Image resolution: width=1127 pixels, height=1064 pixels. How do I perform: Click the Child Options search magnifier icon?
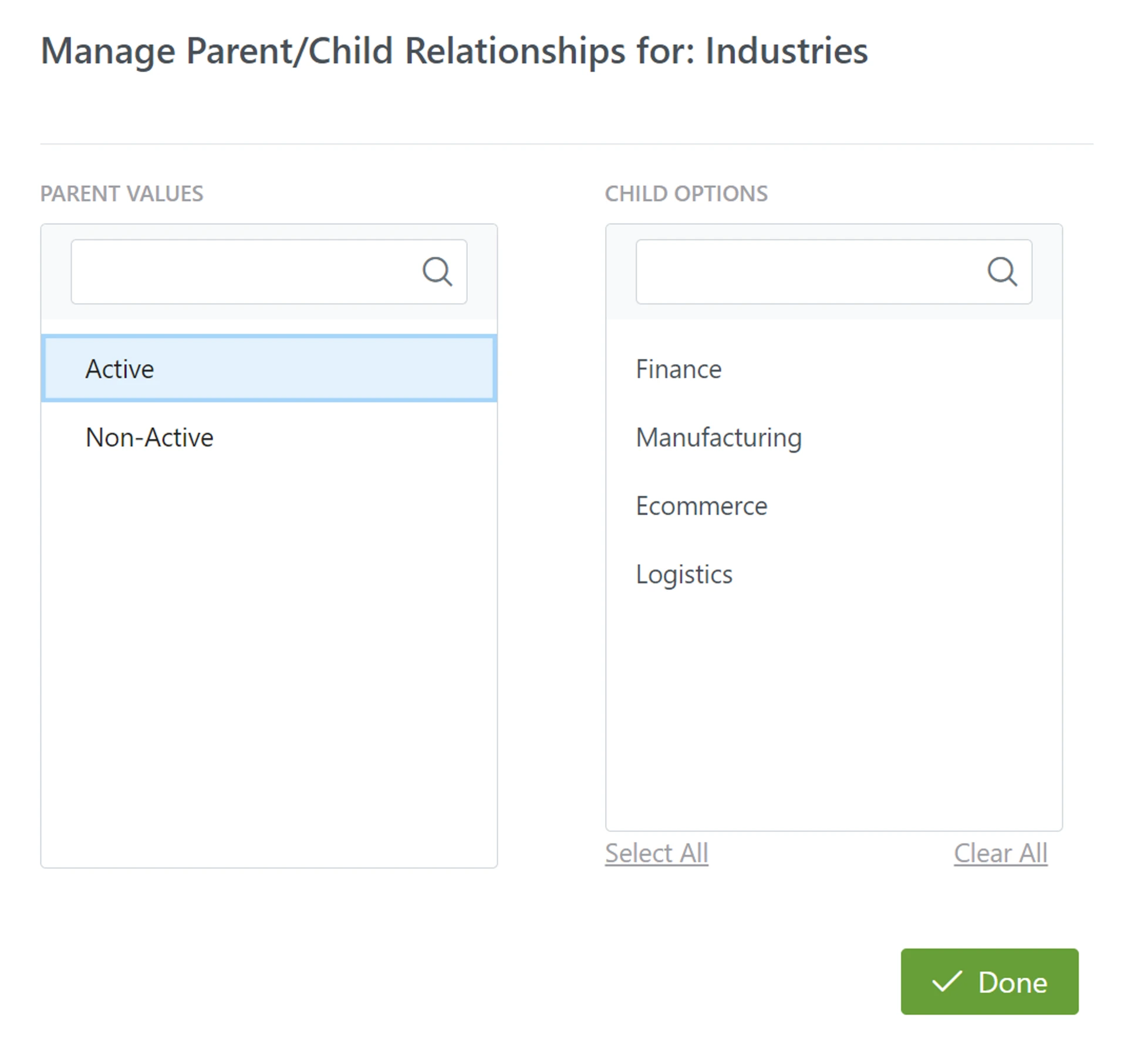pyautogui.click(x=1002, y=271)
